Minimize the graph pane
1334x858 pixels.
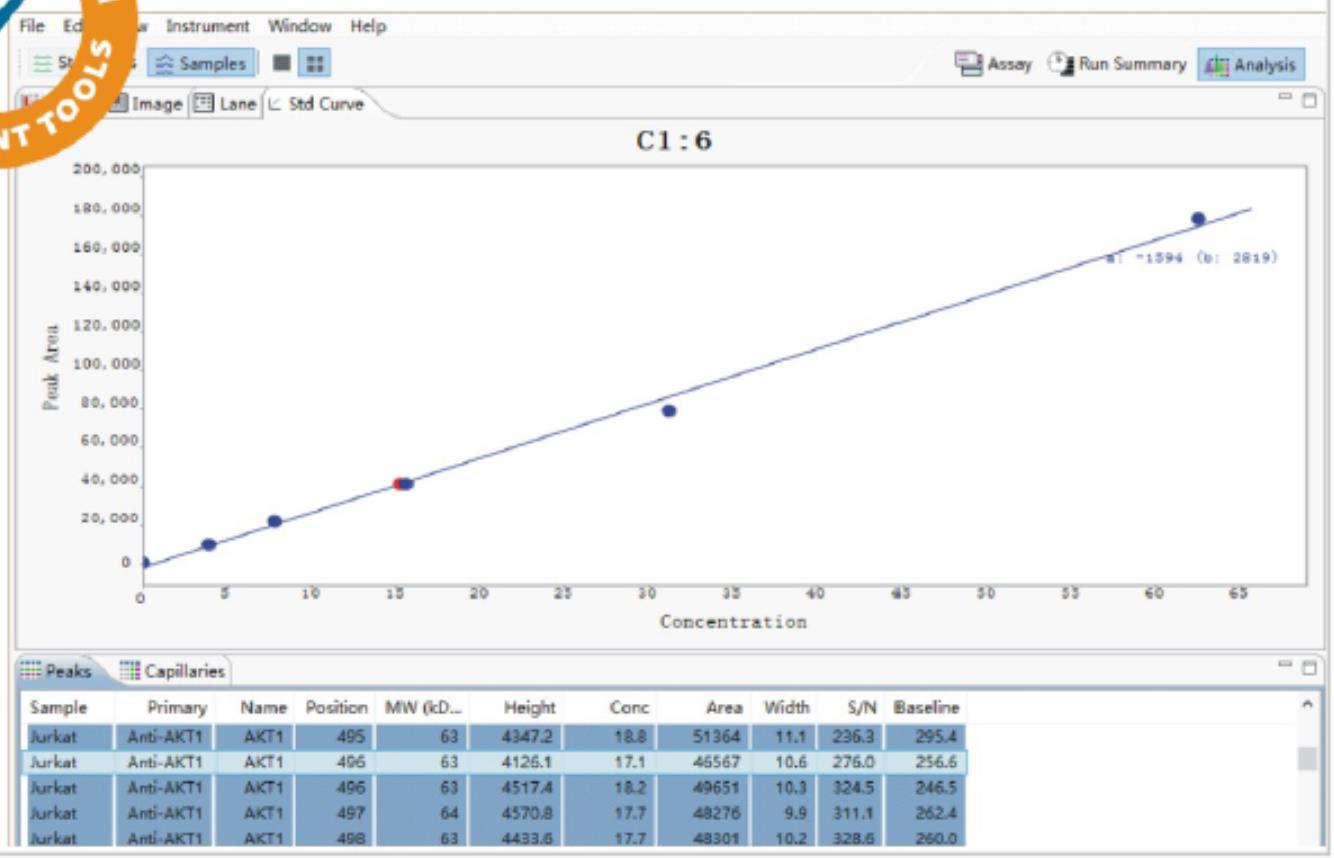(1288, 99)
